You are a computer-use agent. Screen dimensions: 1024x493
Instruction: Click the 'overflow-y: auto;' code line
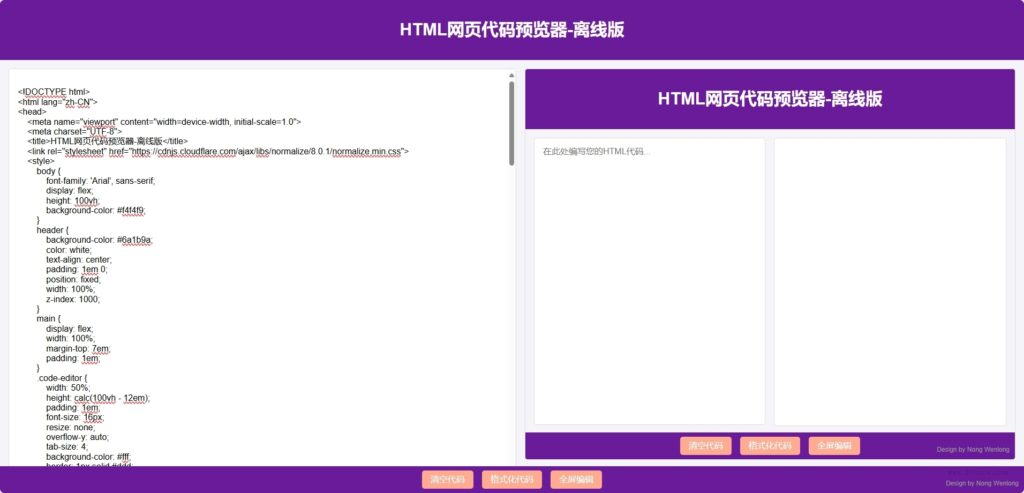point(78,437)
